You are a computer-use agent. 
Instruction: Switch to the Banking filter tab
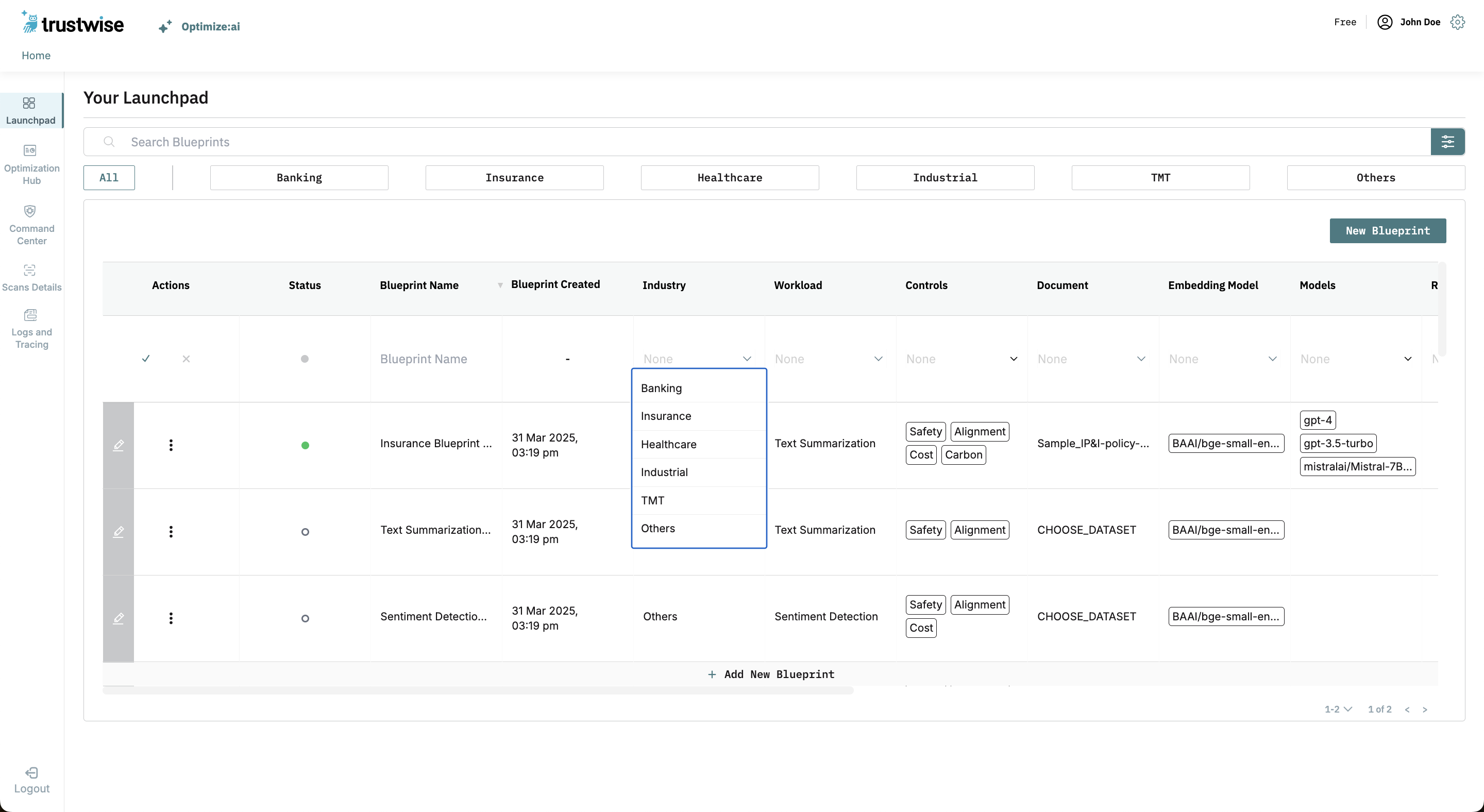tap(299, 177)
